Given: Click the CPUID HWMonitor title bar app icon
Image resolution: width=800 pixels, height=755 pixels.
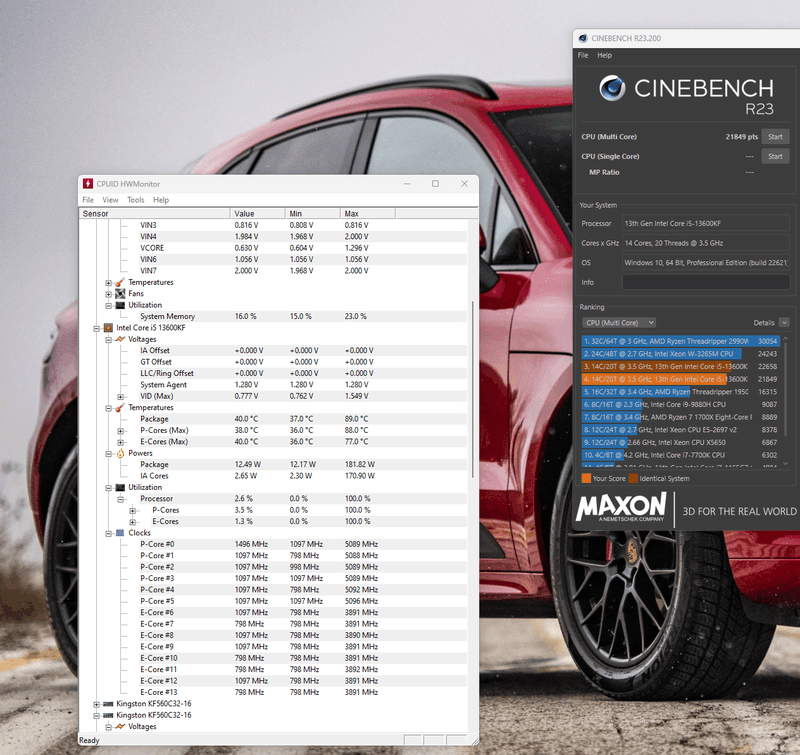Looking at the screenshot, I should point(88,184).
